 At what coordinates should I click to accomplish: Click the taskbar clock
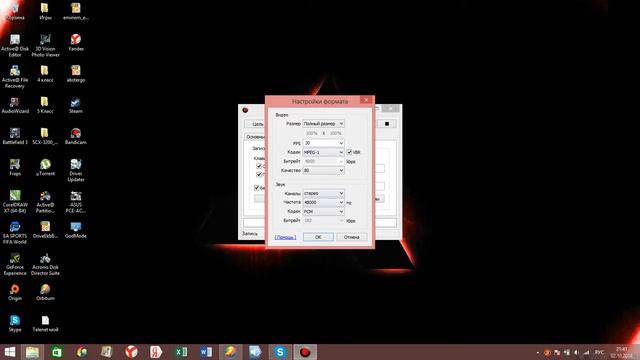[622, 352]
